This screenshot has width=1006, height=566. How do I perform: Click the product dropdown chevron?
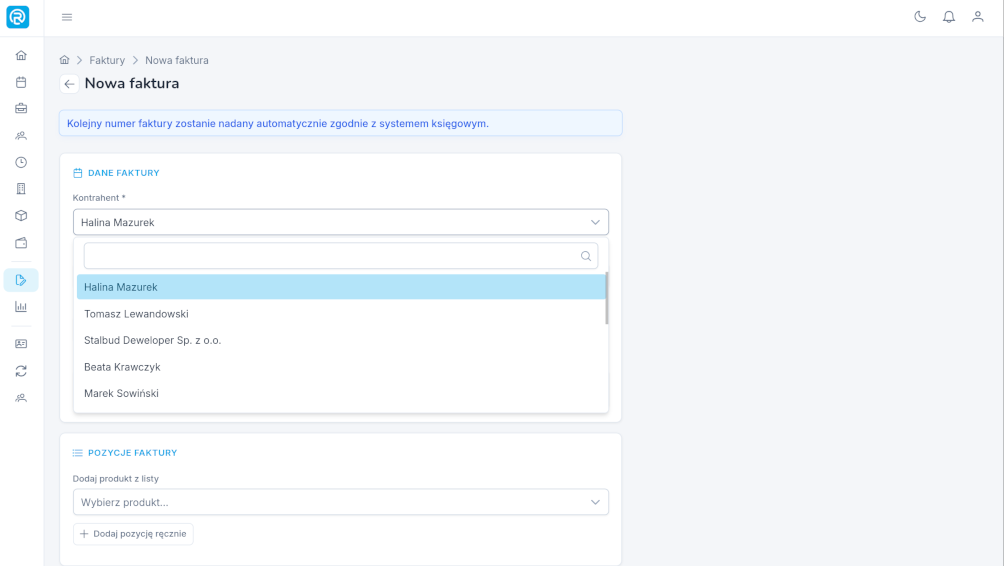(x=595, y=502)
